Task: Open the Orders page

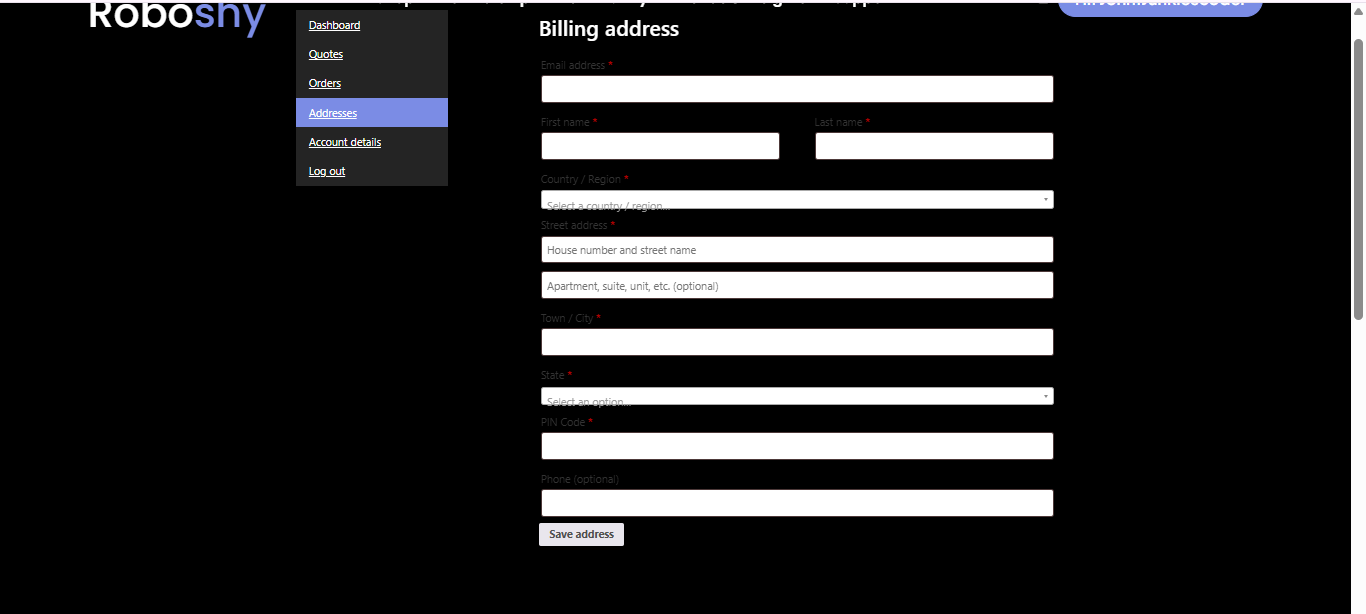Action: point(324,83)
